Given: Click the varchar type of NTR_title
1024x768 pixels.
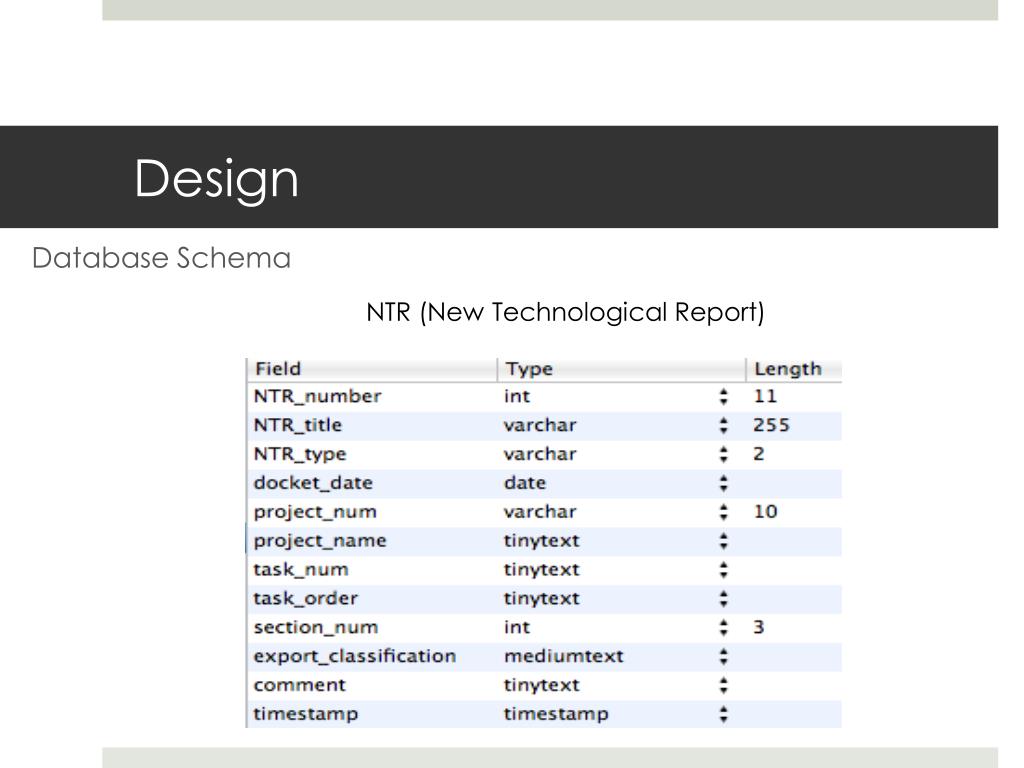Looking at the screenshot, I should (x=540, y=425).
